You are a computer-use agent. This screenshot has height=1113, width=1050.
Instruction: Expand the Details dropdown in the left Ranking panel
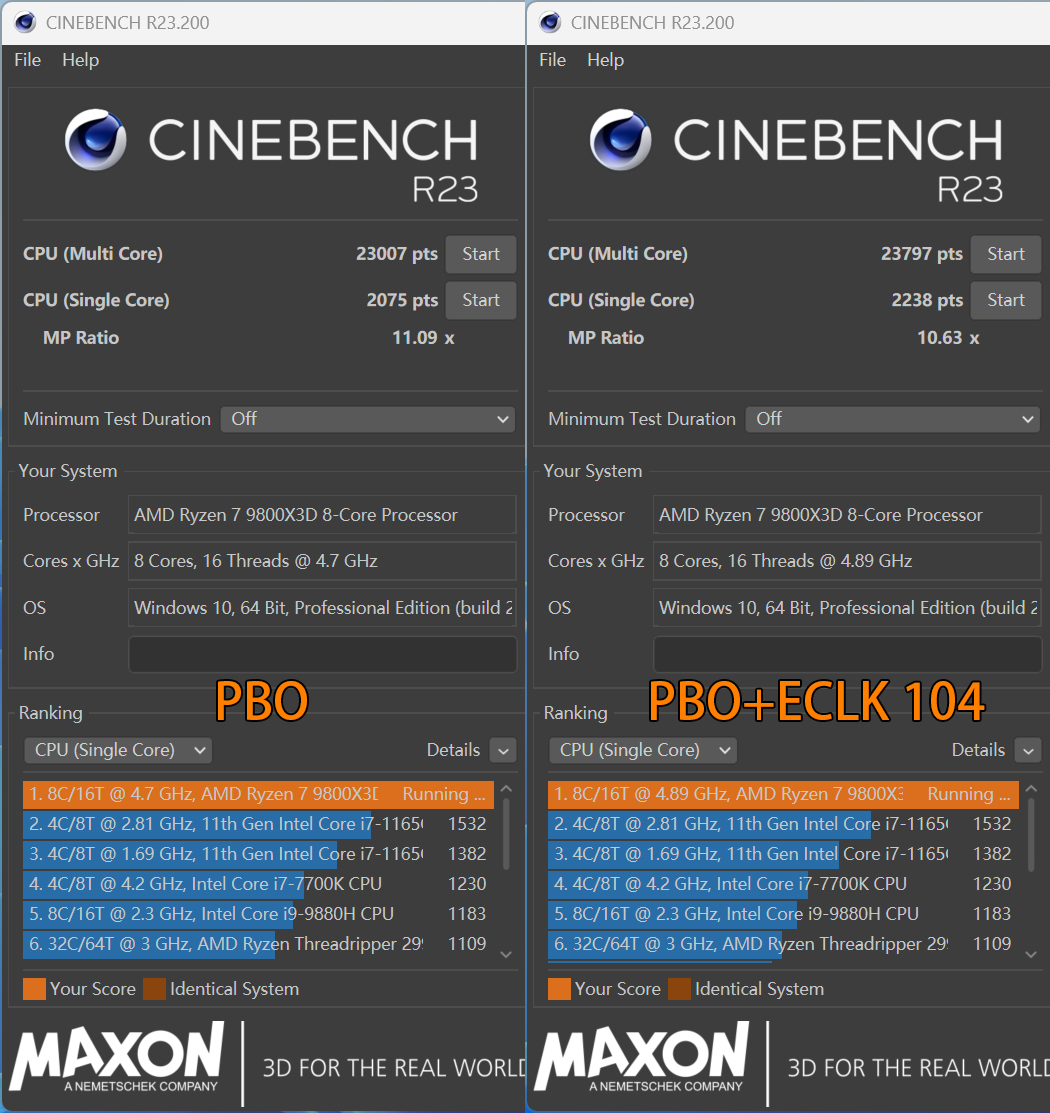[x=503, y=749]
